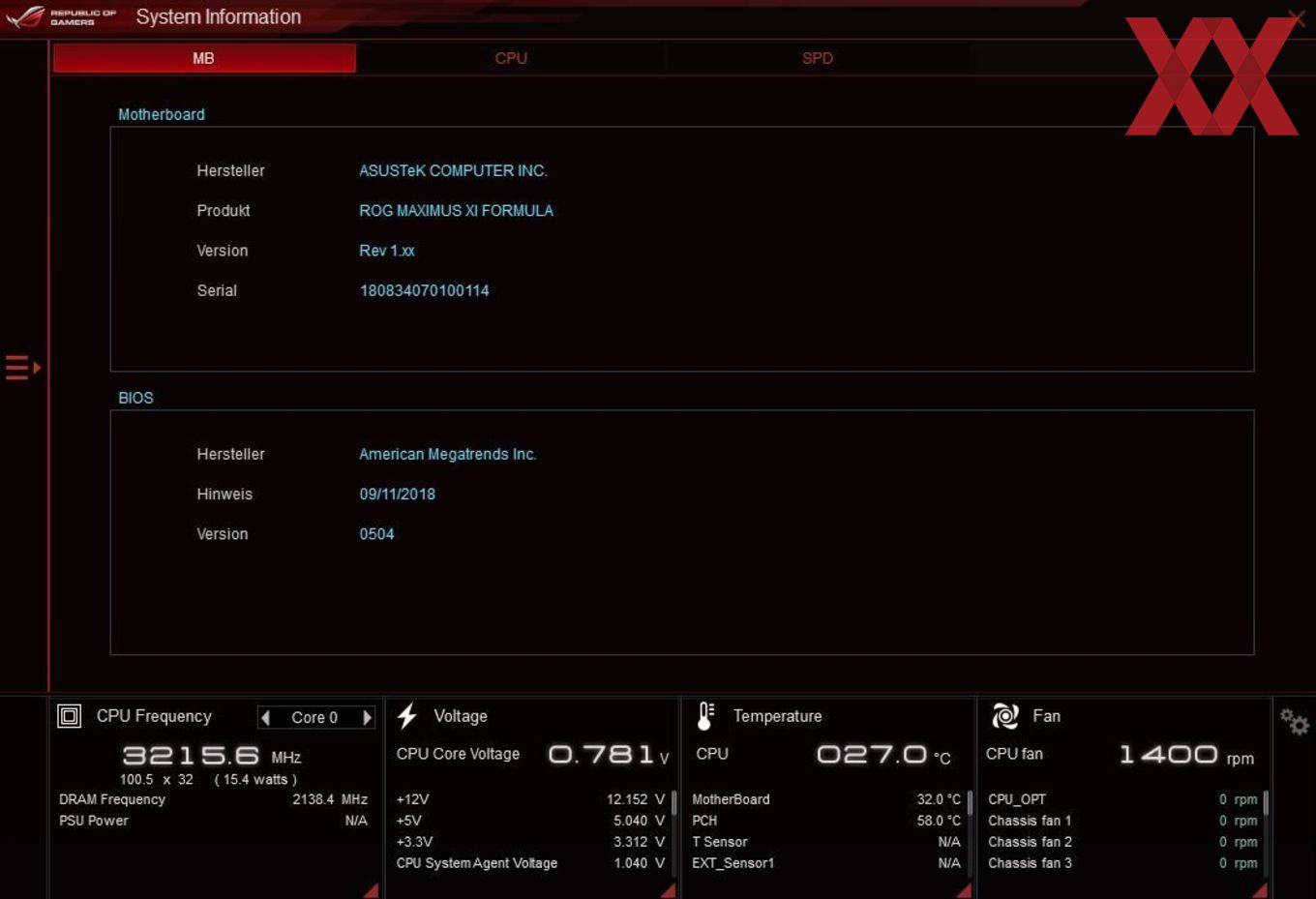
Task: Click ASUSTeK COMPUTER INC. value
Action: 453,171
